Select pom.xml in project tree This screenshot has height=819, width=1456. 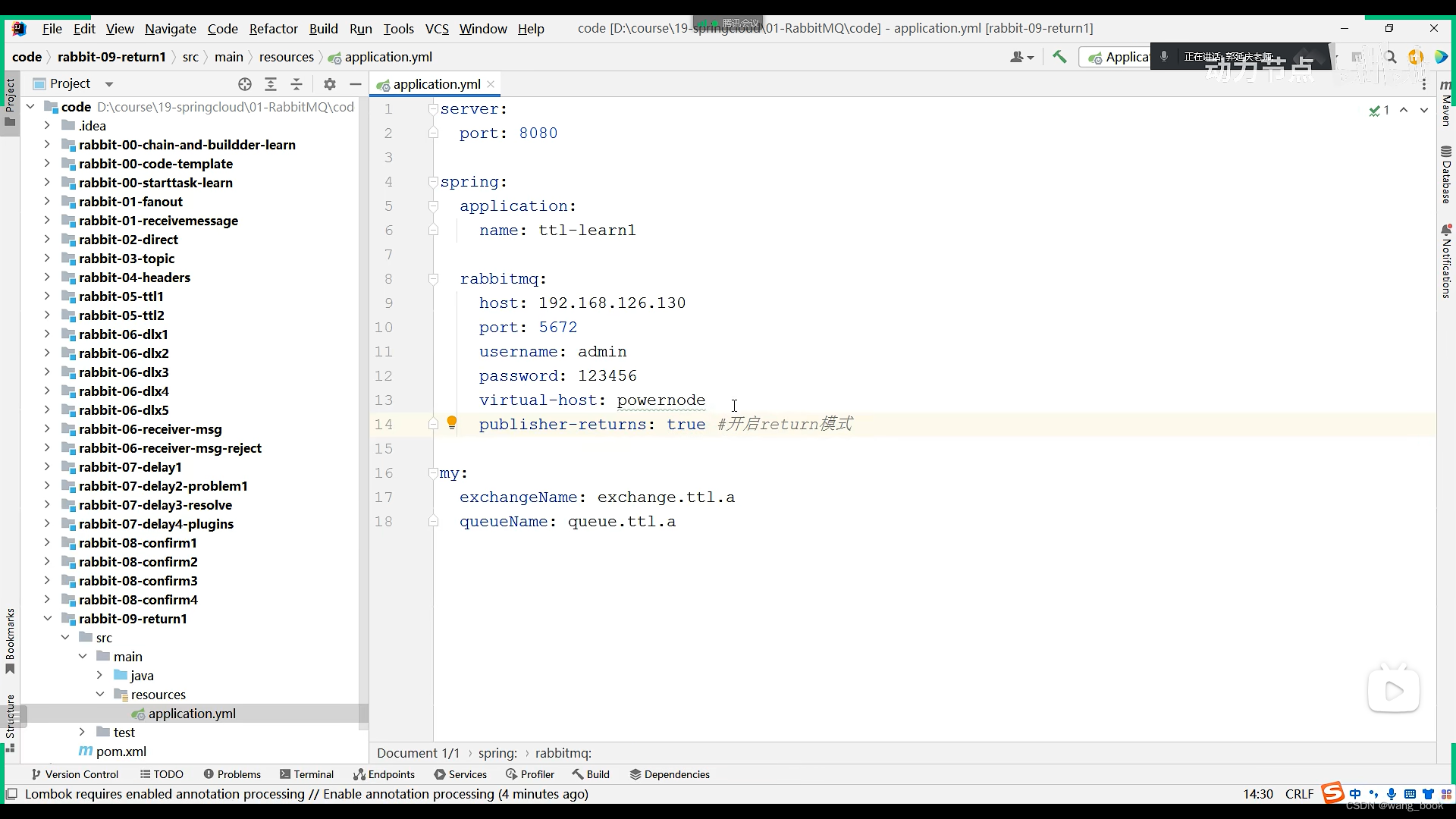point(121,752)
